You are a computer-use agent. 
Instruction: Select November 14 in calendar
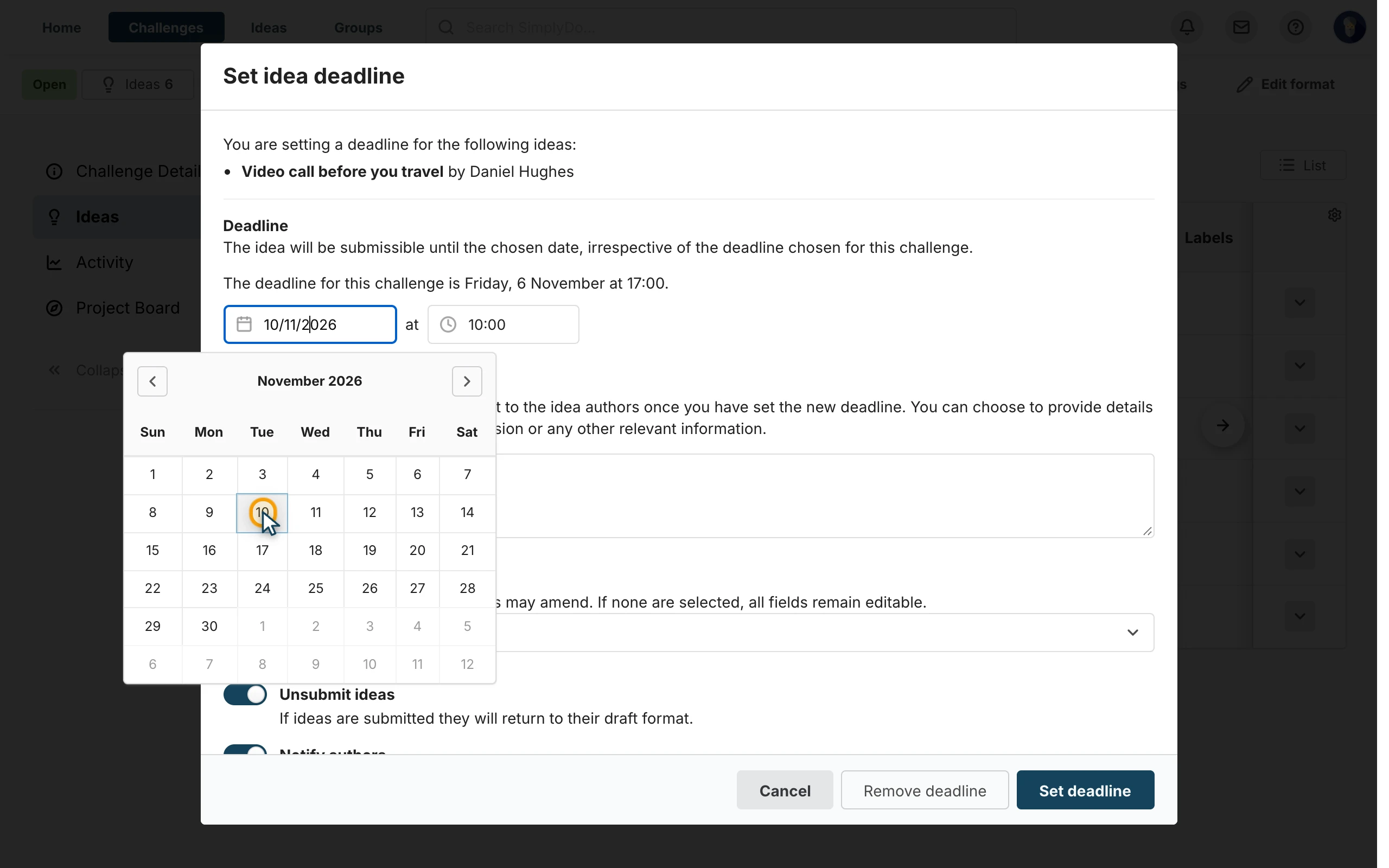click(467, 512)
